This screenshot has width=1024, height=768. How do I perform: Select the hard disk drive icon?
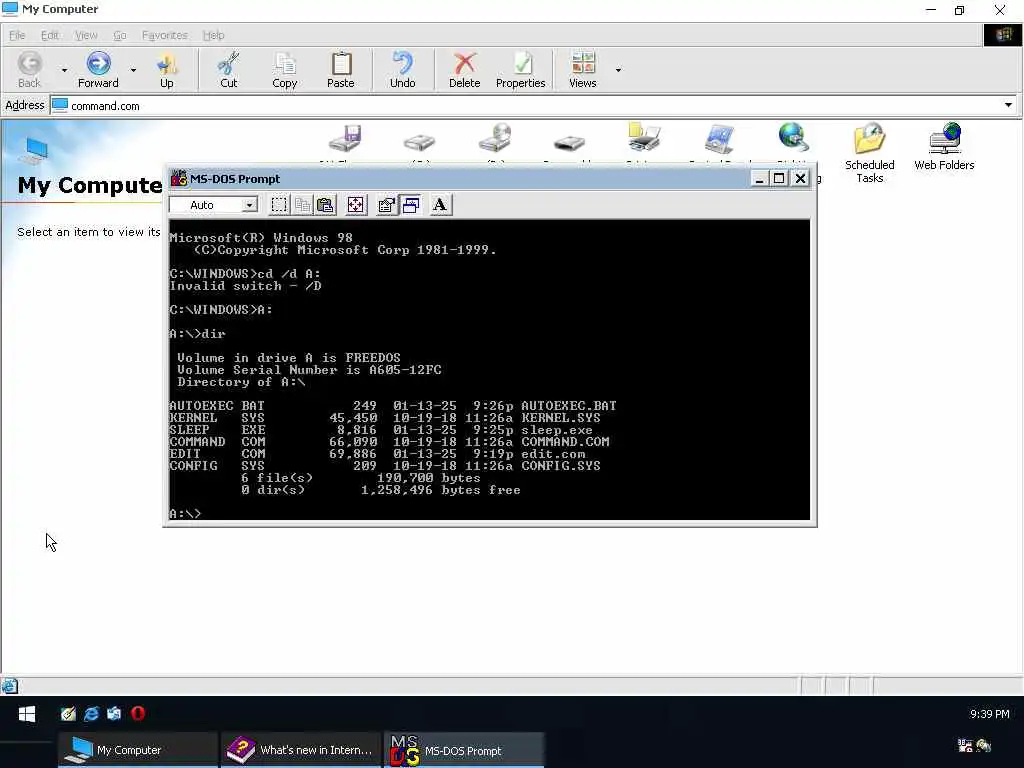pos(419,141)
